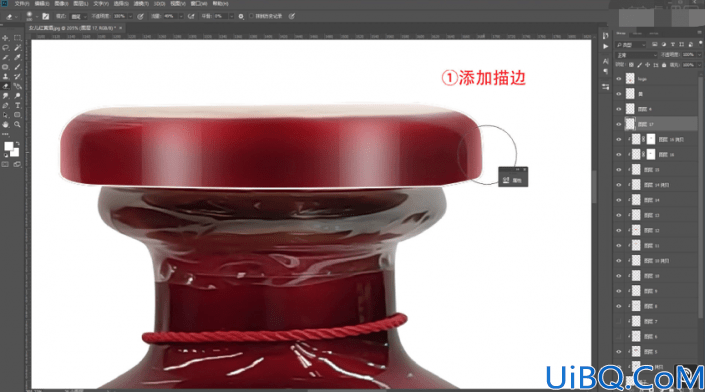Hide the logo layer
705x392 pixels.
[x=619, y=79]
